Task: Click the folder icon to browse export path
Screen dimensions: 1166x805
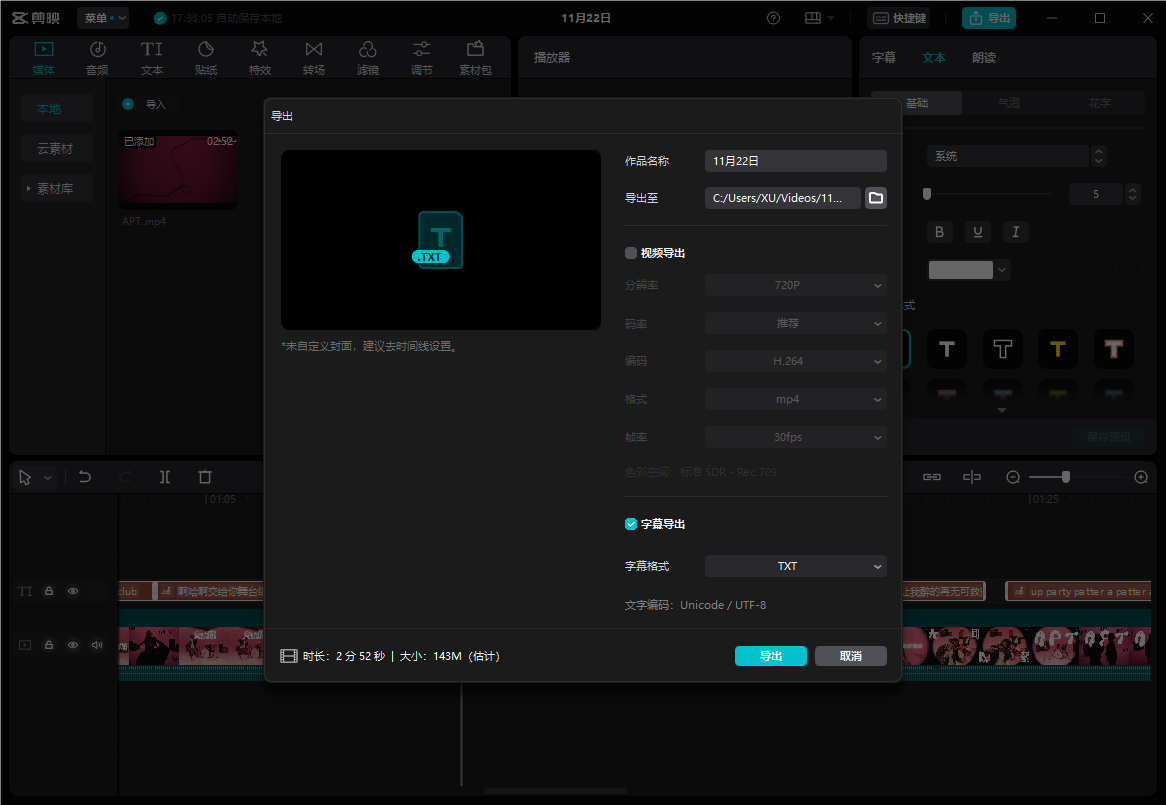Action: [876, 198]
